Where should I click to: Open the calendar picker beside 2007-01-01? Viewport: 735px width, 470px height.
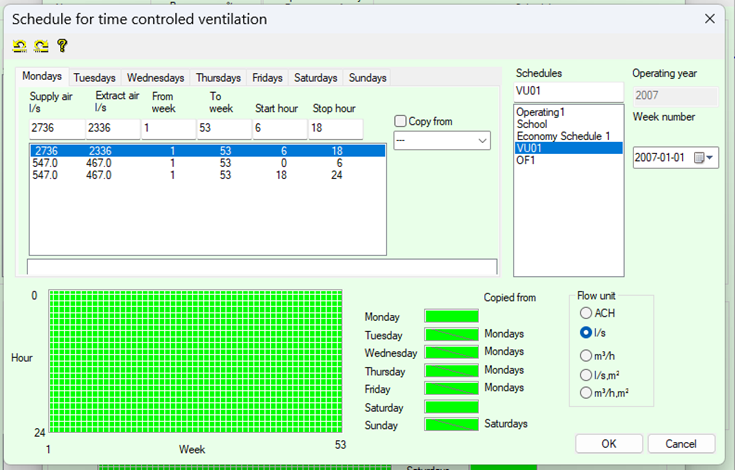pos(699,158)
